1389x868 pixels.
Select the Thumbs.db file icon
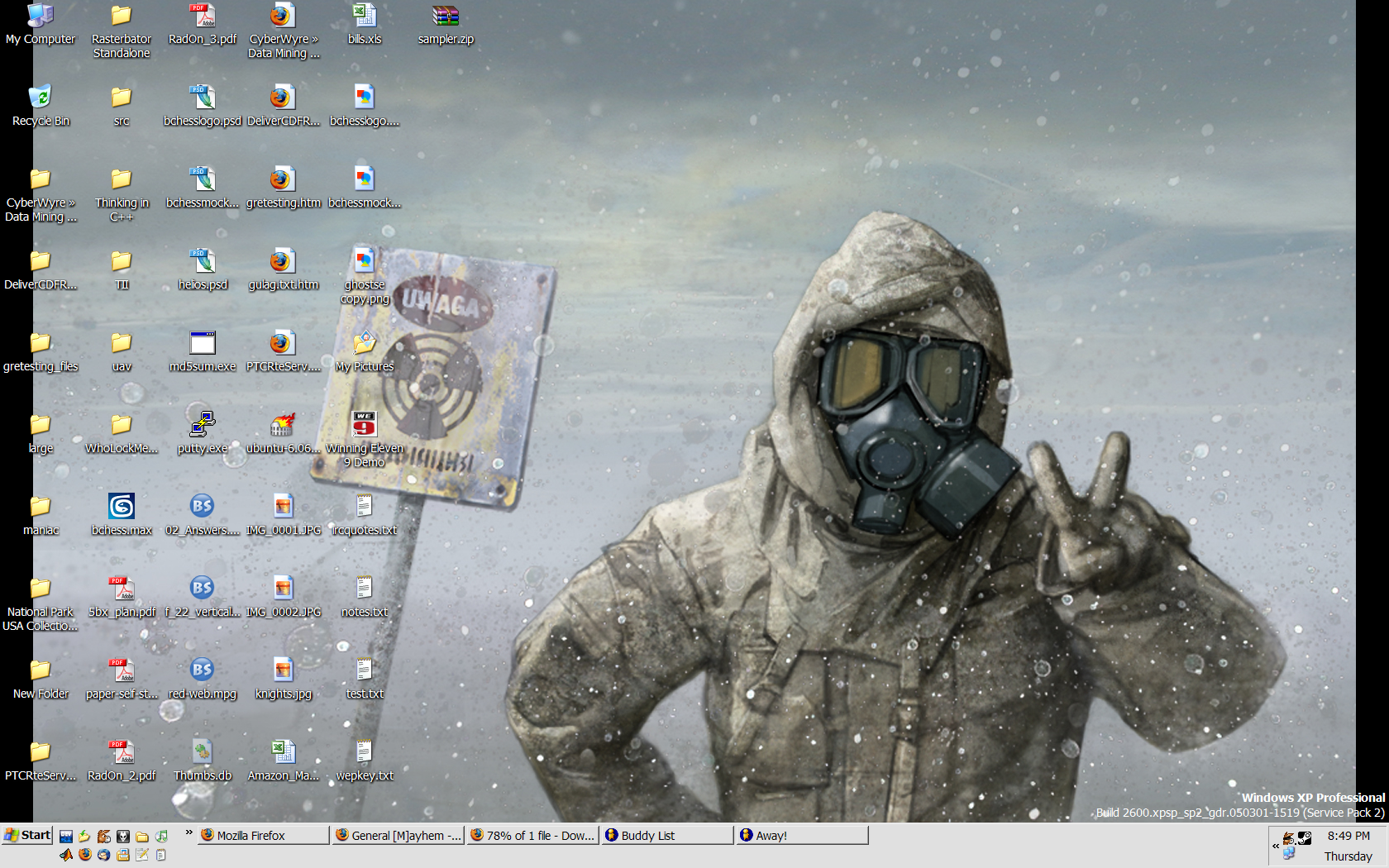(x=203, y=761)
